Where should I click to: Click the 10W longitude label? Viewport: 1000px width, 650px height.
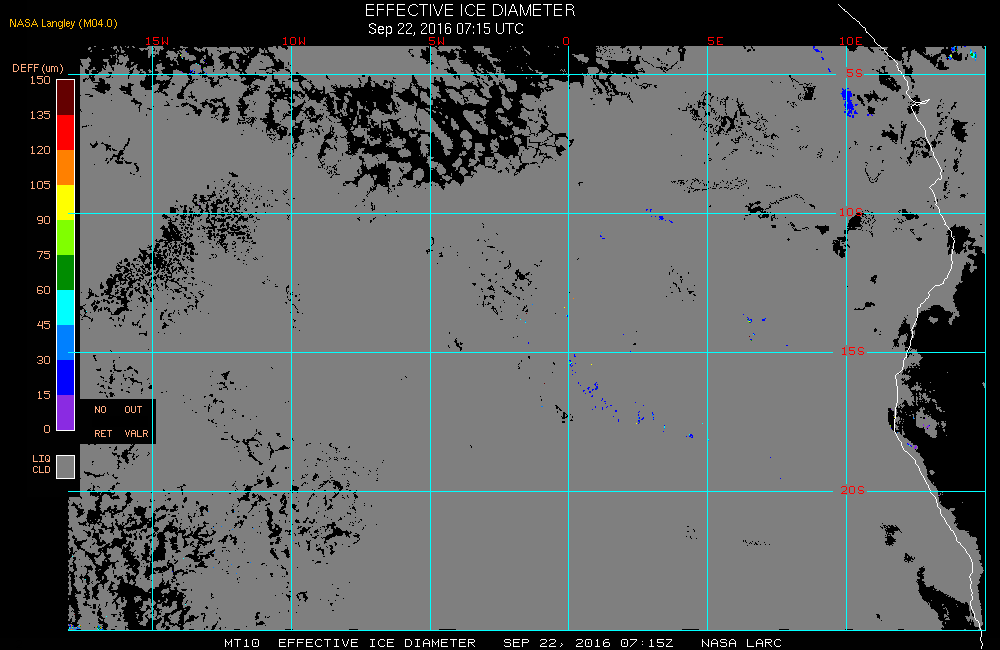[294, 41]
